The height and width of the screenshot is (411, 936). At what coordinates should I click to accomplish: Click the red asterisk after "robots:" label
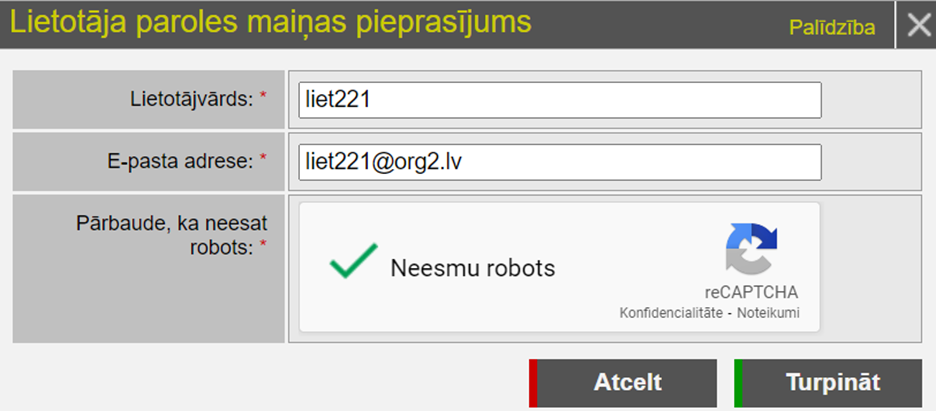(x=264, y=244)
